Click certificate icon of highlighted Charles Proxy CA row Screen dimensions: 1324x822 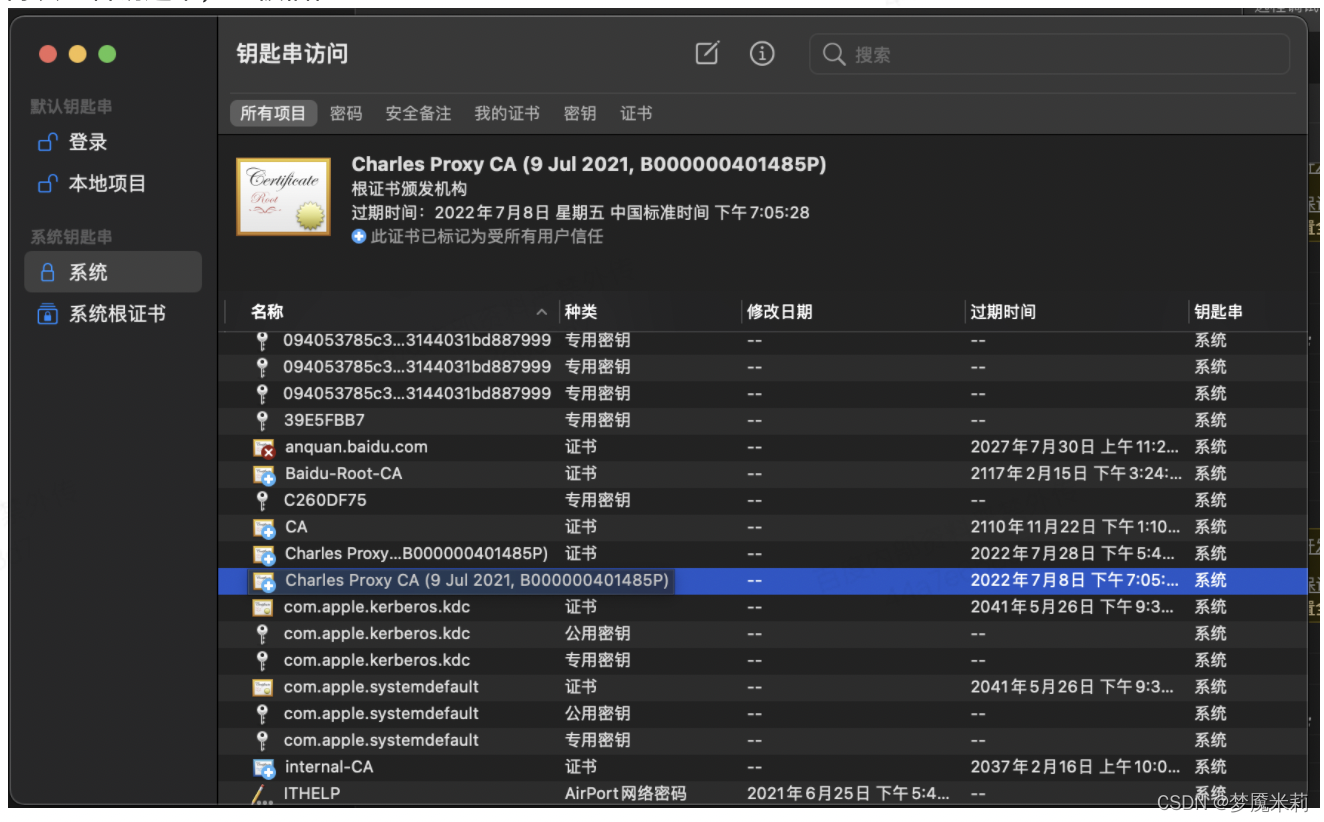pos(264,581)
